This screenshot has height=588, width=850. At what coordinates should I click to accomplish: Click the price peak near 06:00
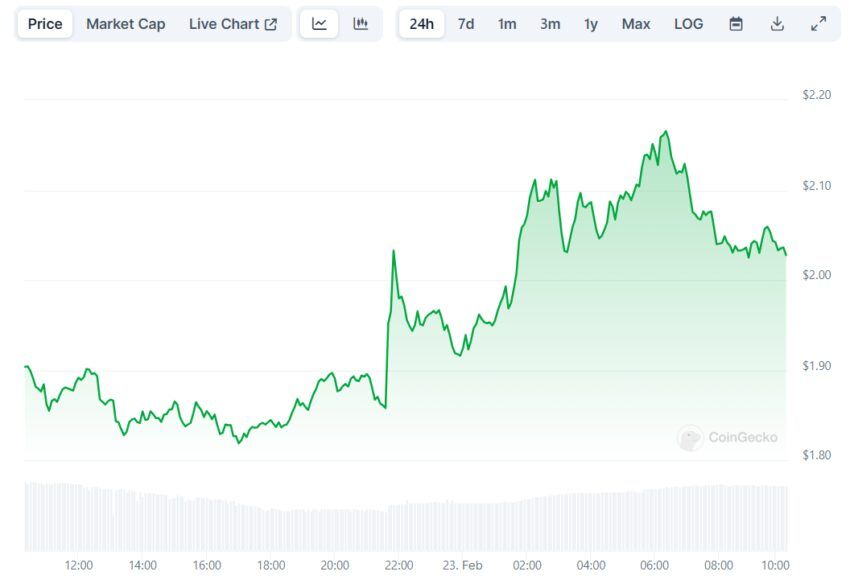665,131
